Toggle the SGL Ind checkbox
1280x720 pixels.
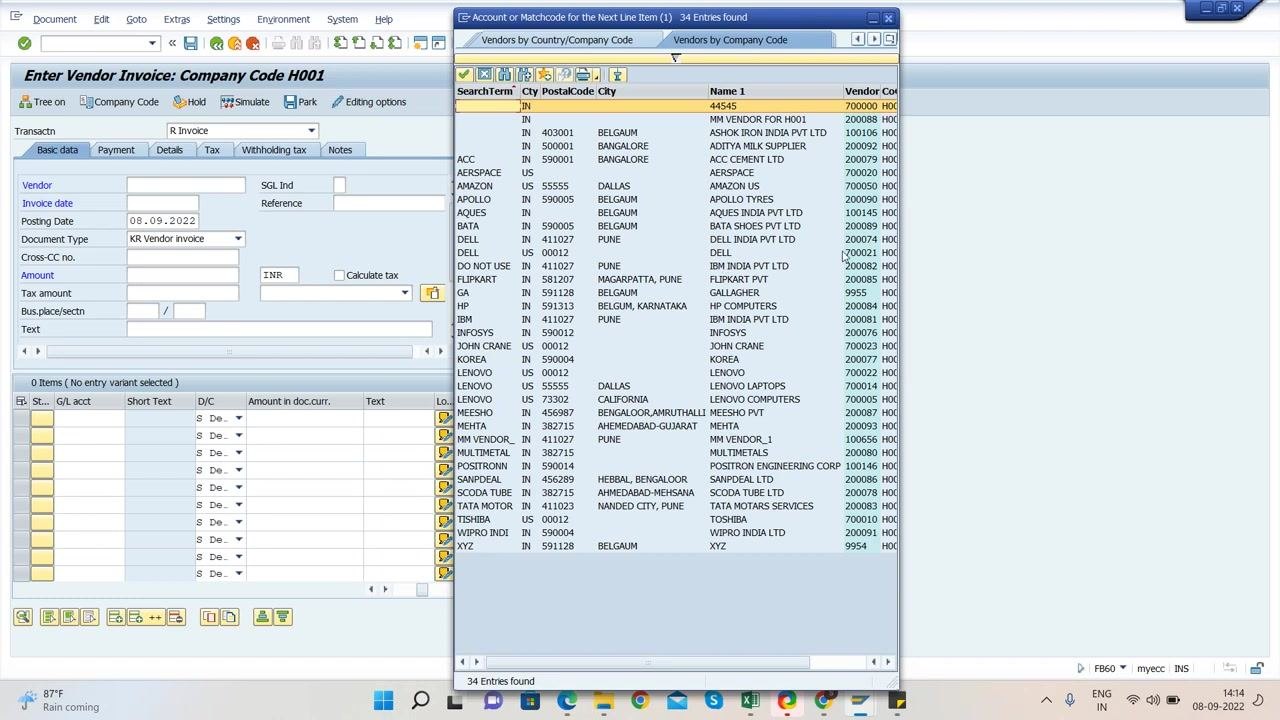(339, 185)
